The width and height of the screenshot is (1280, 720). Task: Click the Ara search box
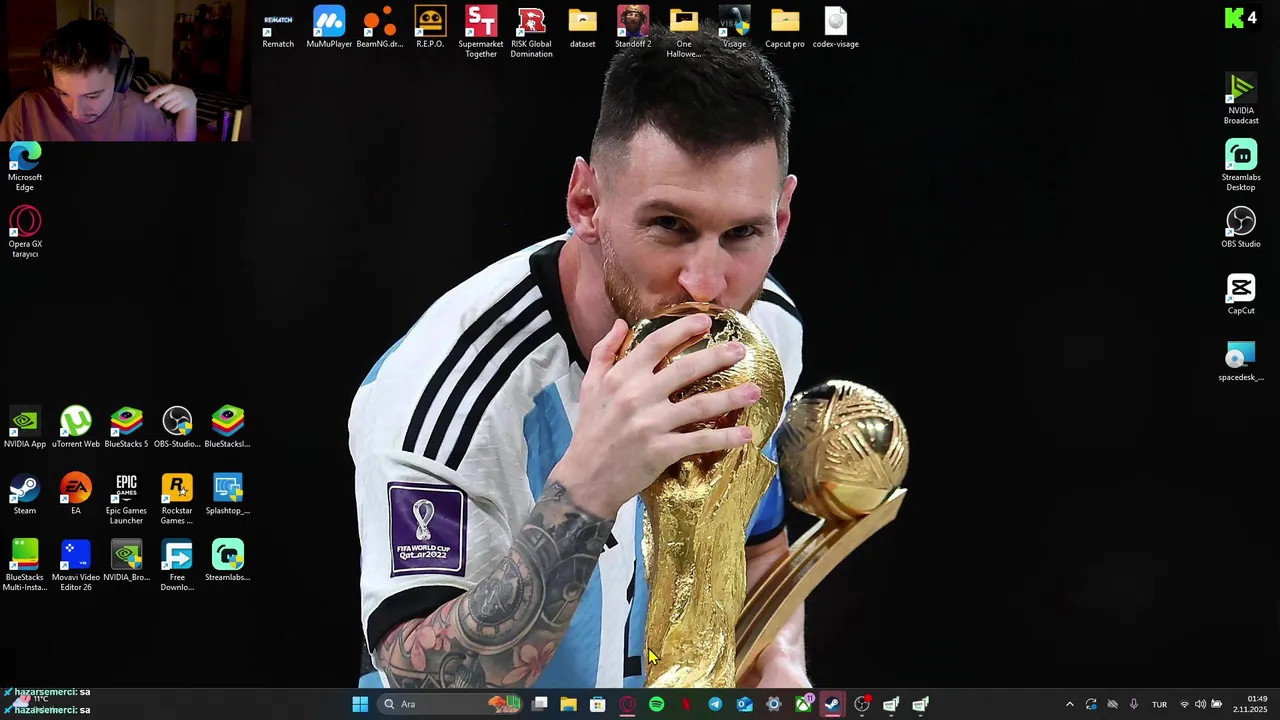(452, 704)
